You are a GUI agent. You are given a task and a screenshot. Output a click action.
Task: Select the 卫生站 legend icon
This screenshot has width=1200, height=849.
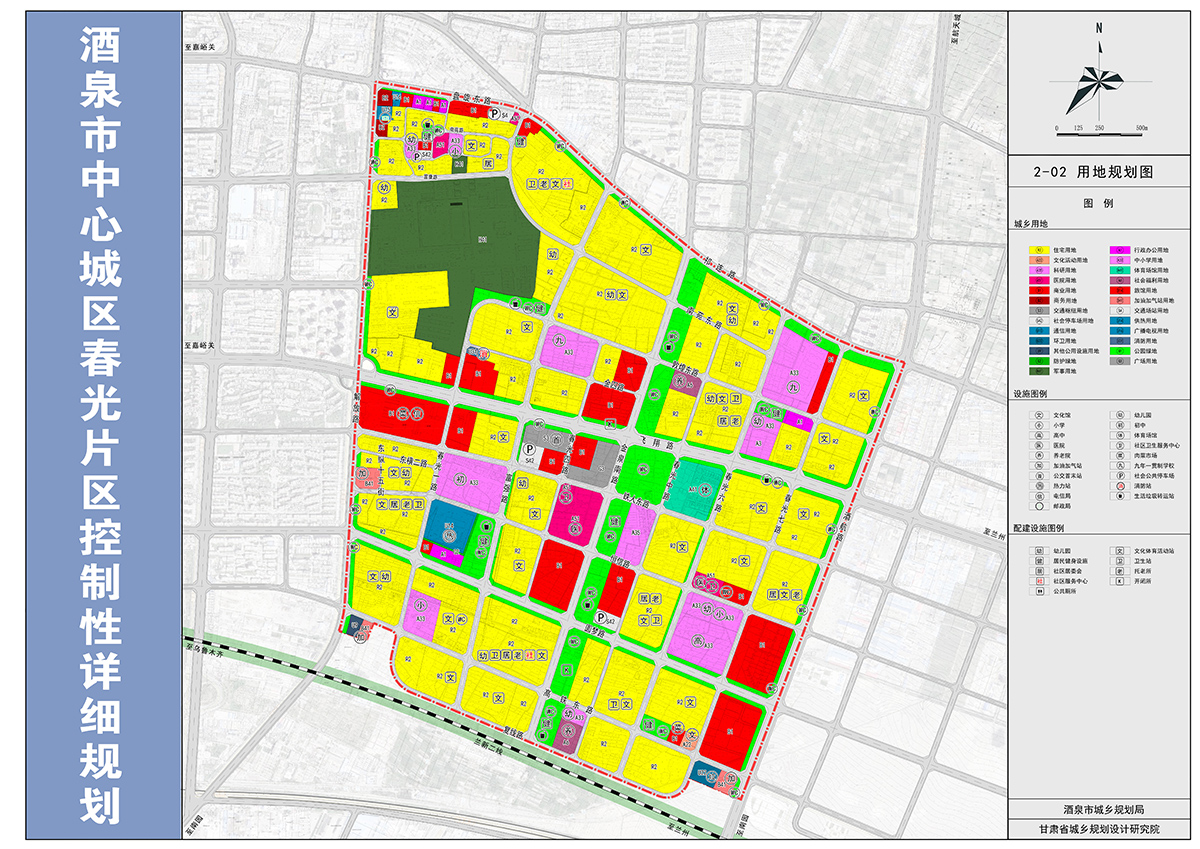(x=1119, y=560)
